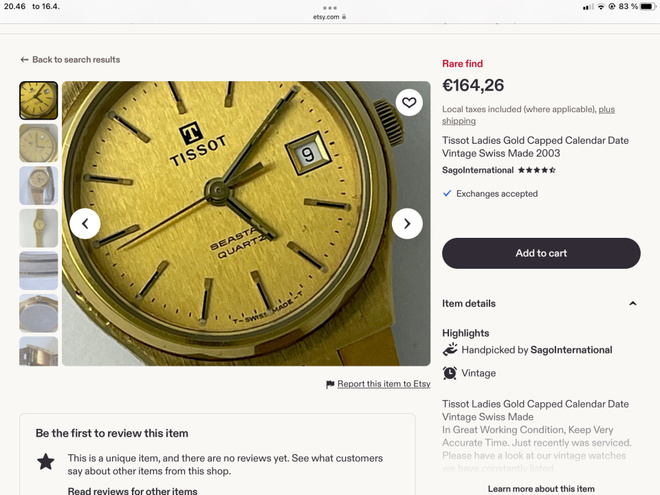Open the plus shipping link

tap(528, 115)
